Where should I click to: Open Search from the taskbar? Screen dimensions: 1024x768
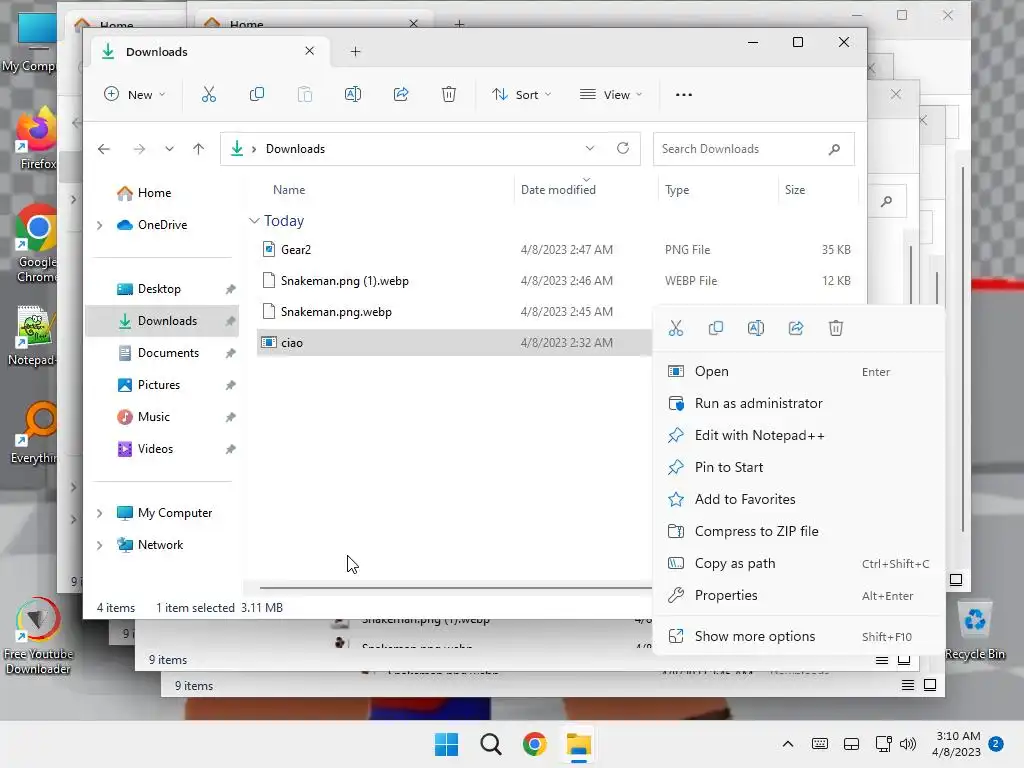(x=490, y=744)
